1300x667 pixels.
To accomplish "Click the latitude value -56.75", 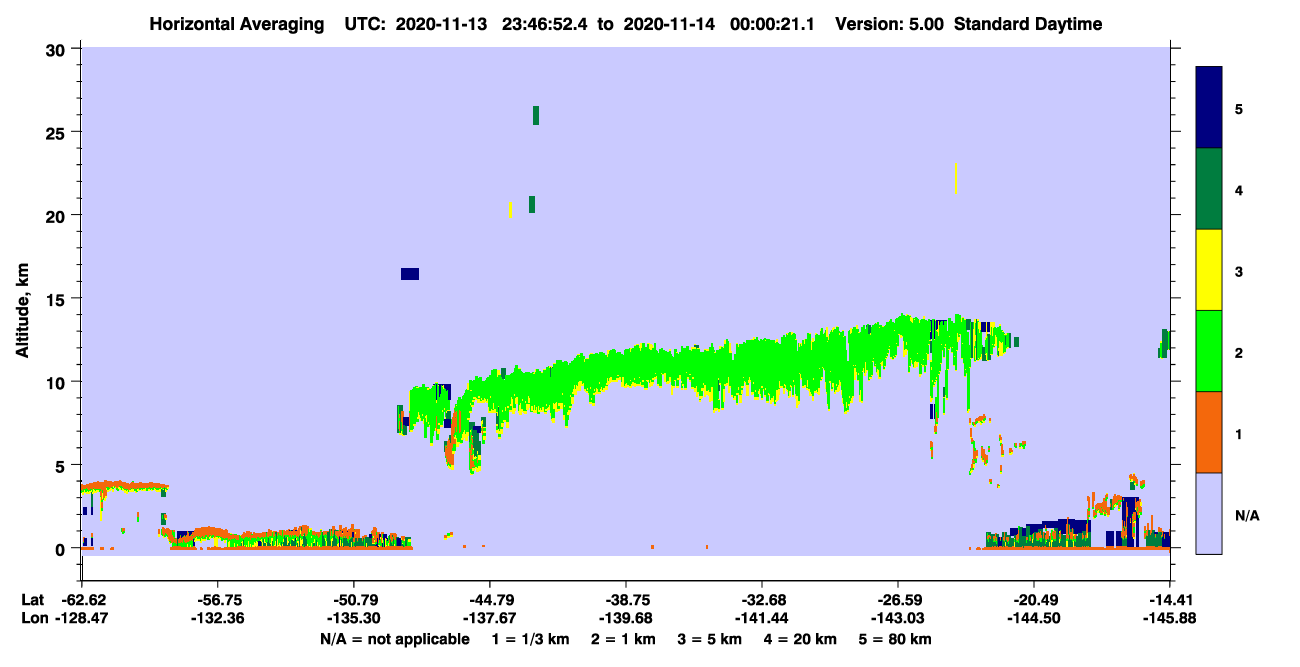I will [218, 600].
